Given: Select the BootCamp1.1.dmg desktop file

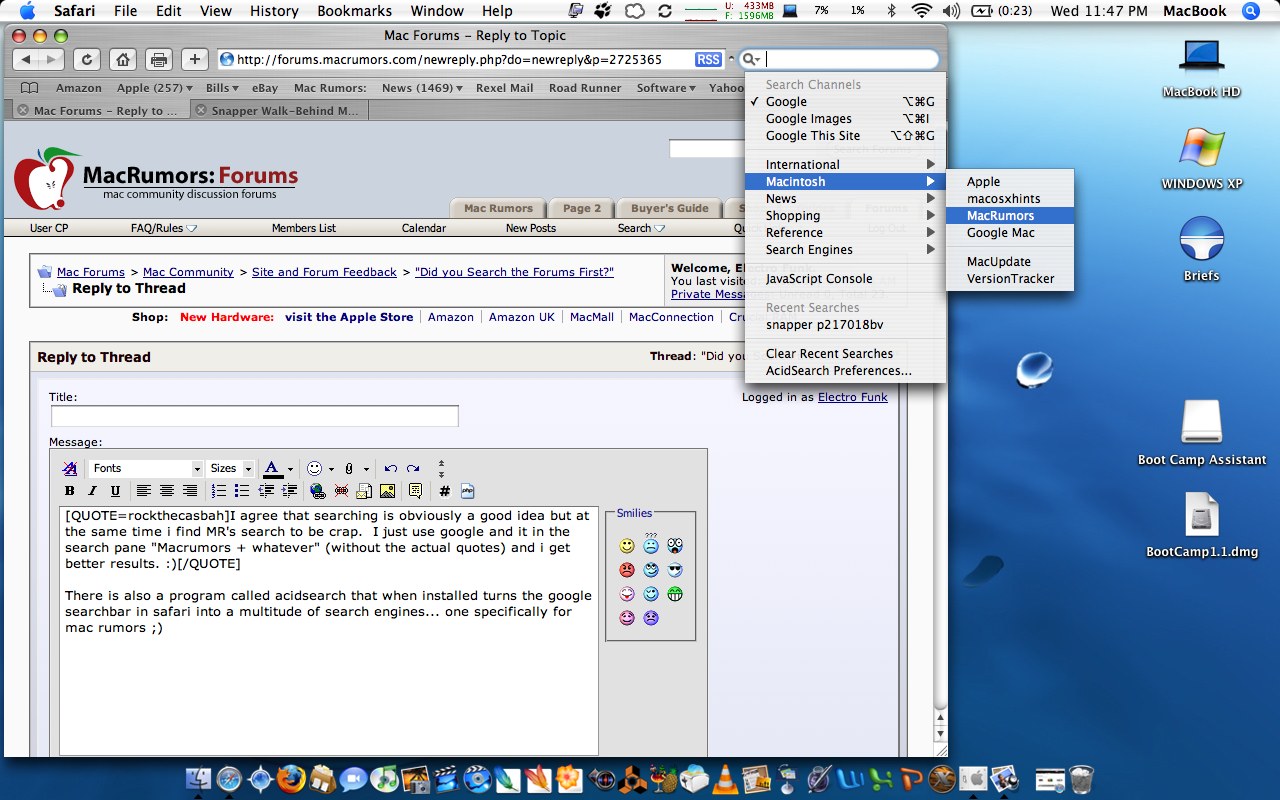Looking at the screenshot, I should (1202, 525).
